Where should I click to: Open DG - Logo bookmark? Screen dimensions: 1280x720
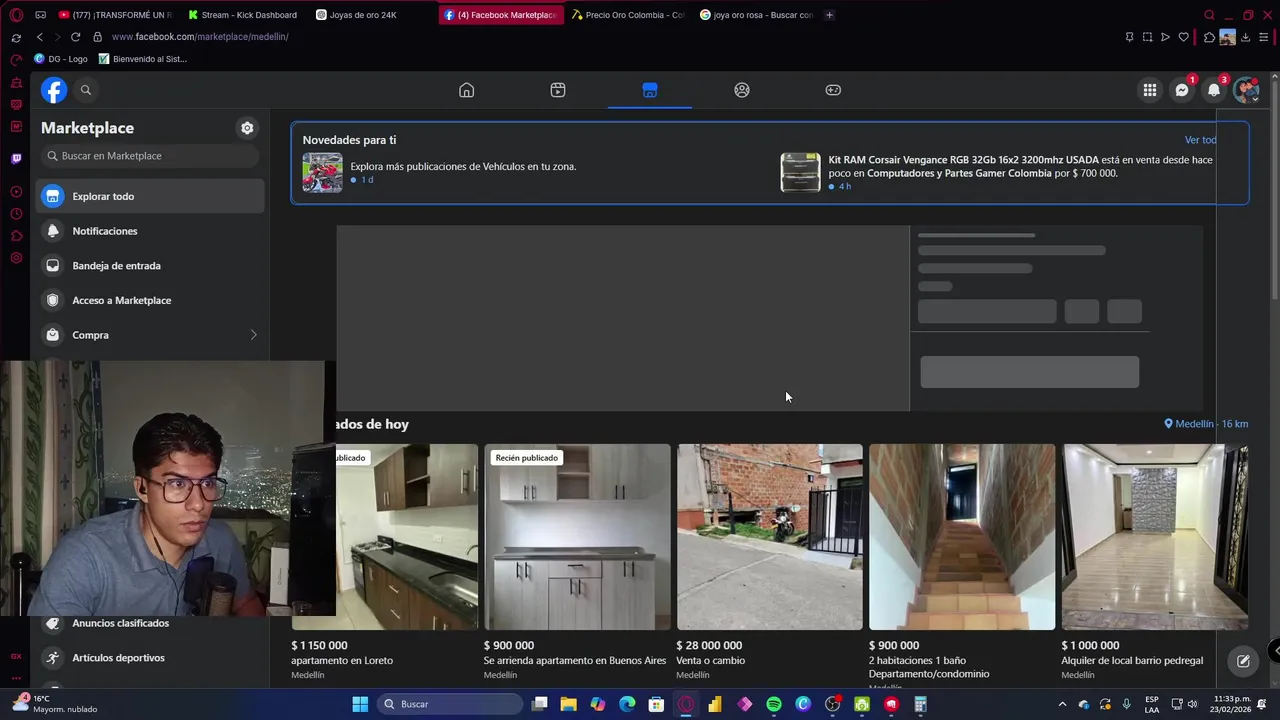pos(61,59)
